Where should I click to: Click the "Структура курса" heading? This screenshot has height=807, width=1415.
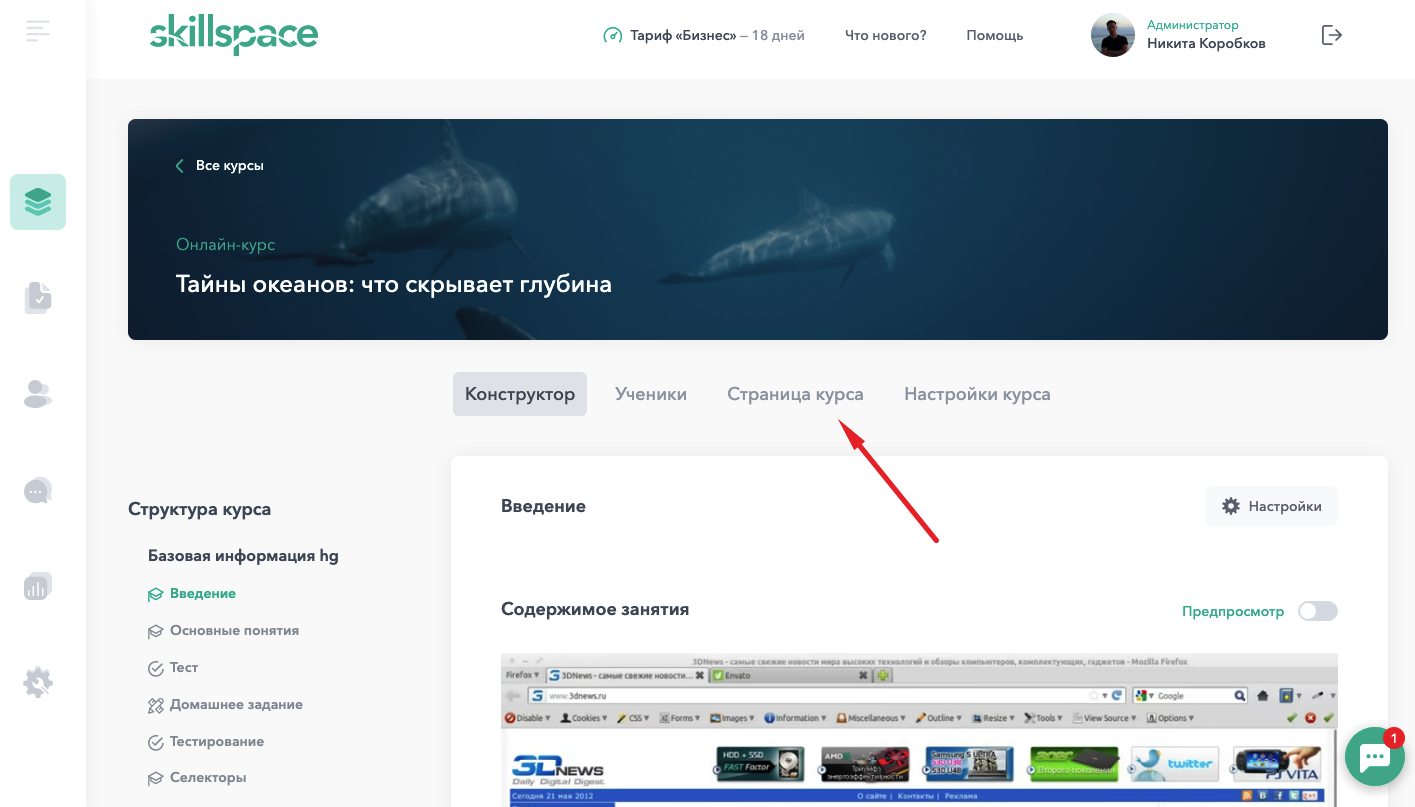click(x=200, y=509)
